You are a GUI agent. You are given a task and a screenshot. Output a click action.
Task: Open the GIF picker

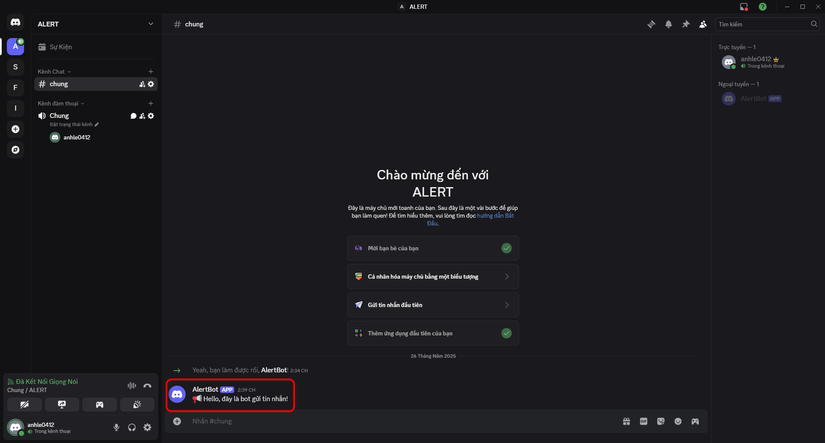(x=643, y=421)
